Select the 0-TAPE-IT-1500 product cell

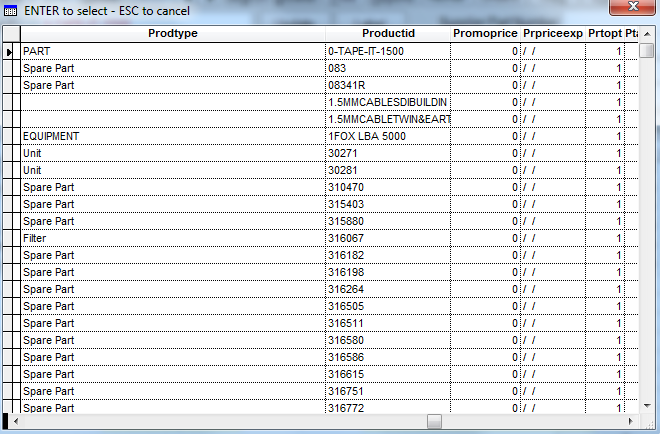pos(387,50)
